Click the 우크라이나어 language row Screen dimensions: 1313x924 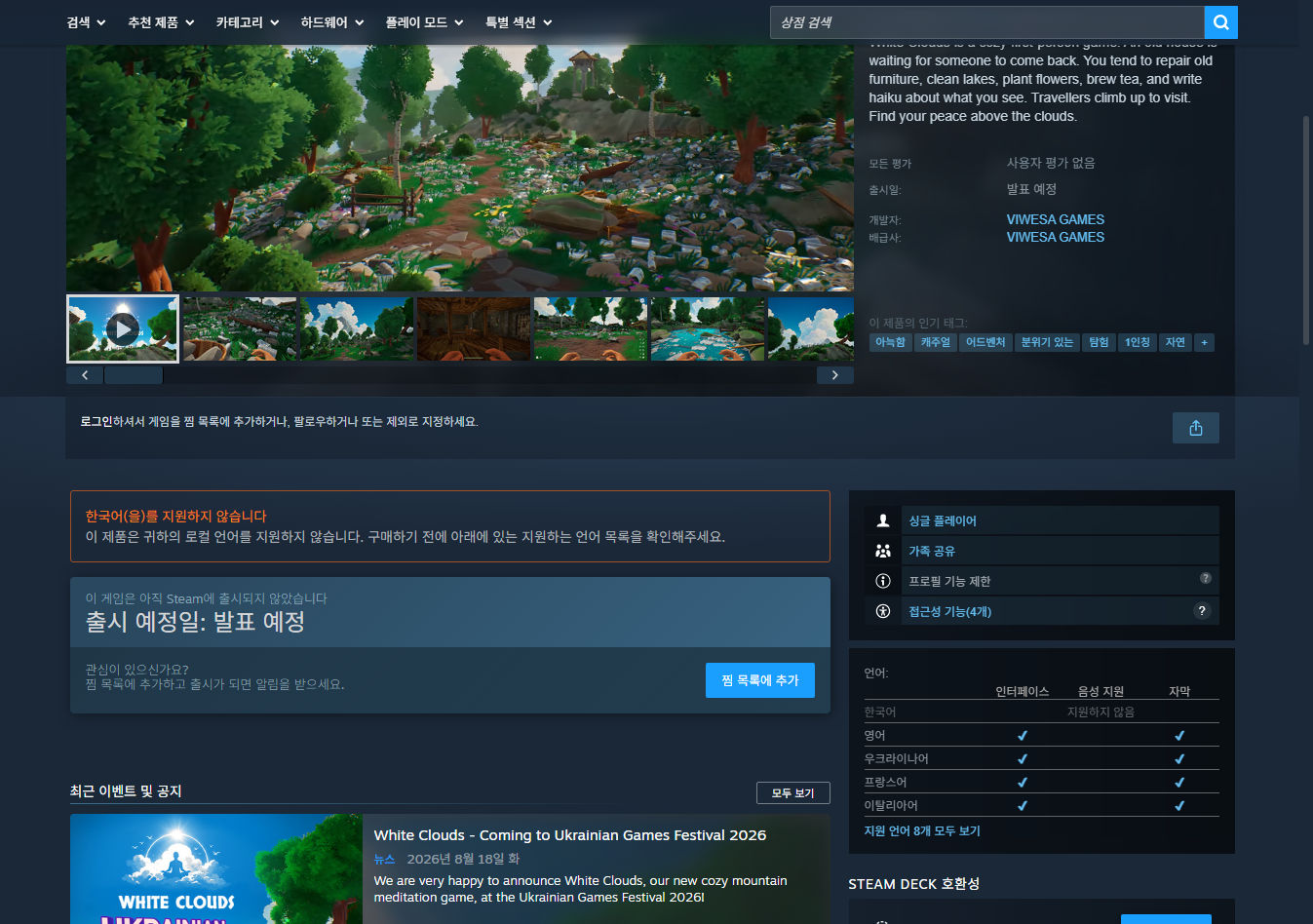(x=1041, y=758)
